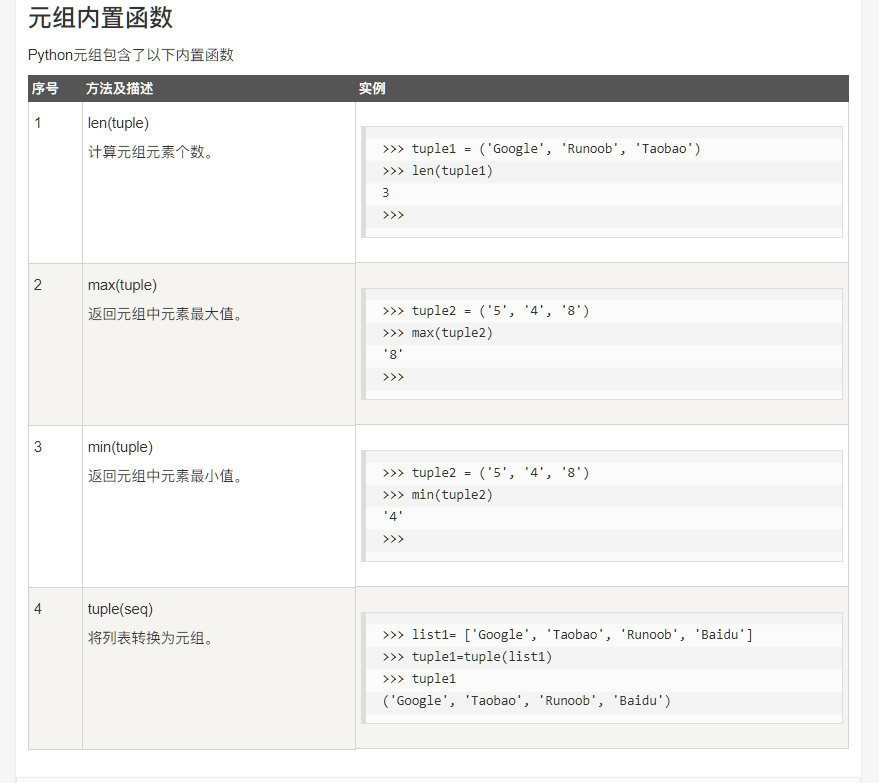Click the list1 assignment code line
This screenshot has width=879, height=783.
[x=567, y=635]
